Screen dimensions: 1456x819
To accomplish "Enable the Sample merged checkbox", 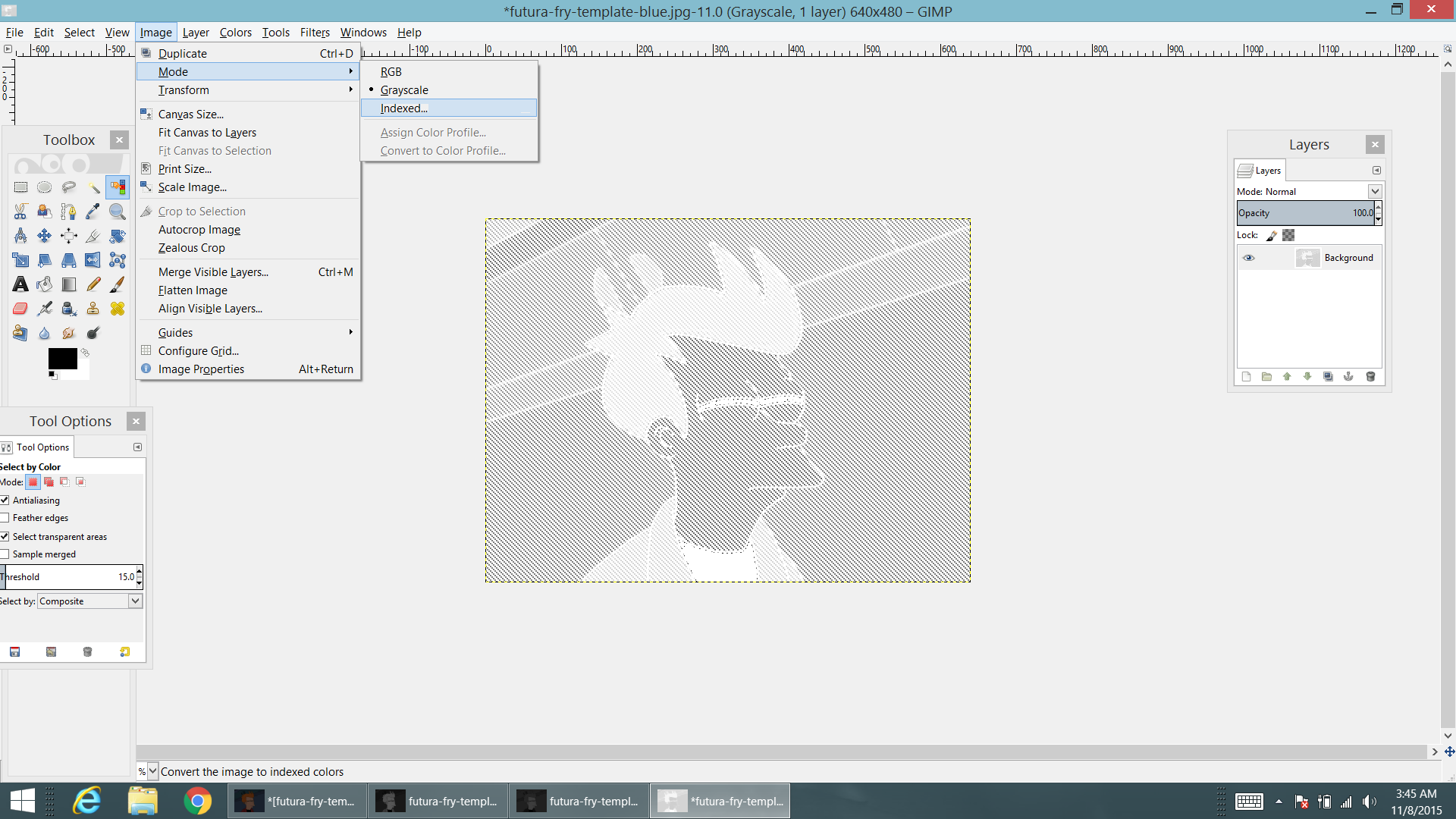I will click(5, 554).
